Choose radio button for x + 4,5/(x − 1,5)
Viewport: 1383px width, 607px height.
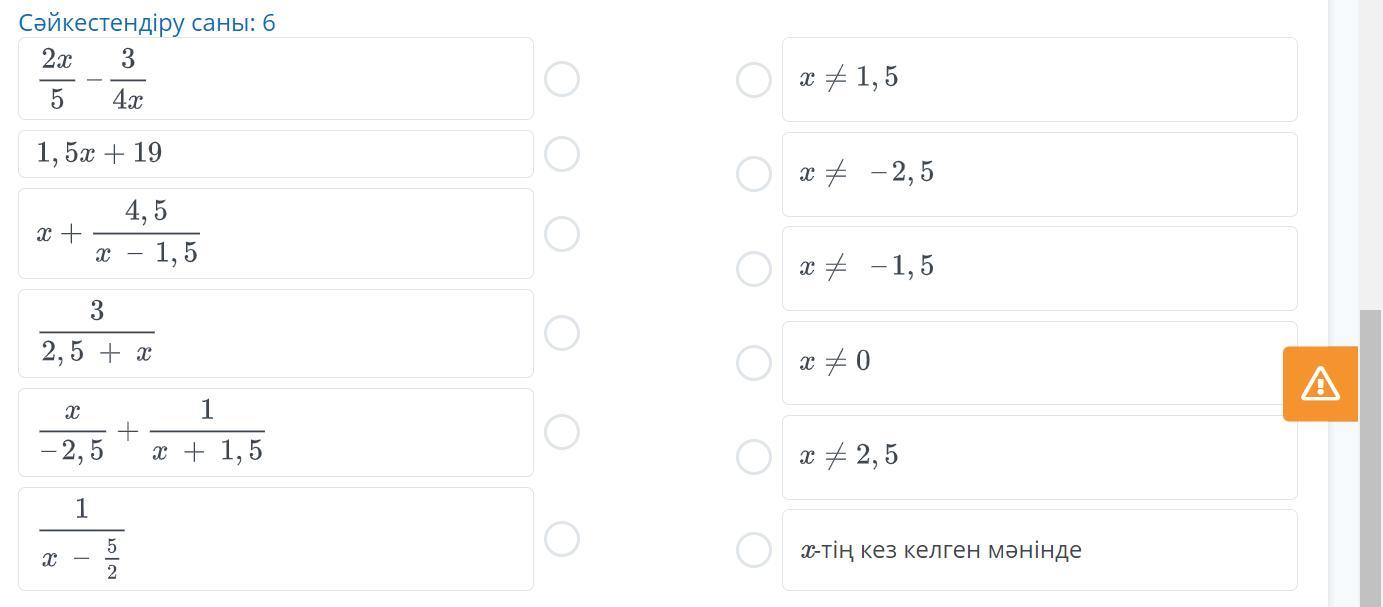[x=562, y=234]
